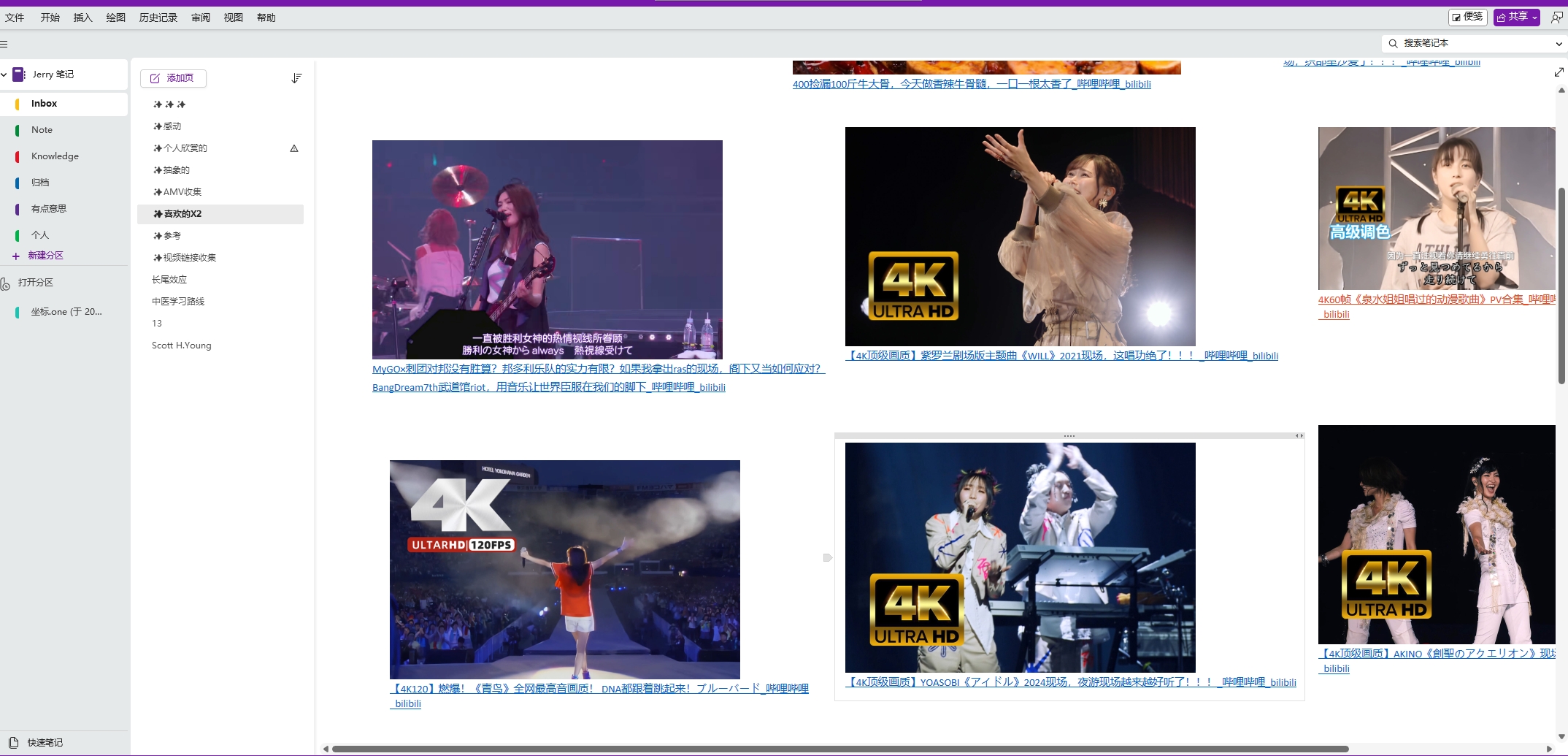
Task: Expand the search scope dropdown arrow
Action: click(1559, 44)
